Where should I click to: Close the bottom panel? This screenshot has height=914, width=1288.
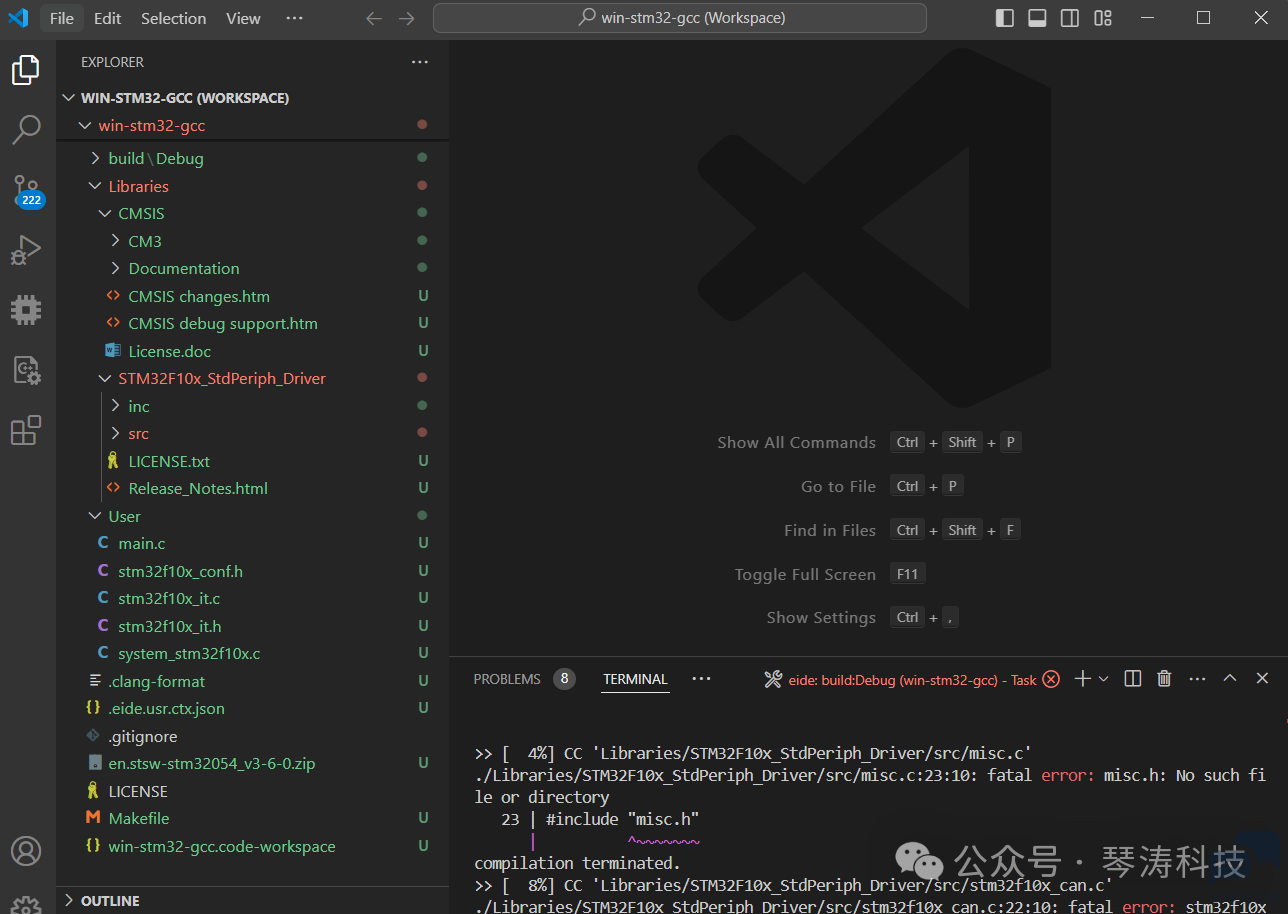1262,679
